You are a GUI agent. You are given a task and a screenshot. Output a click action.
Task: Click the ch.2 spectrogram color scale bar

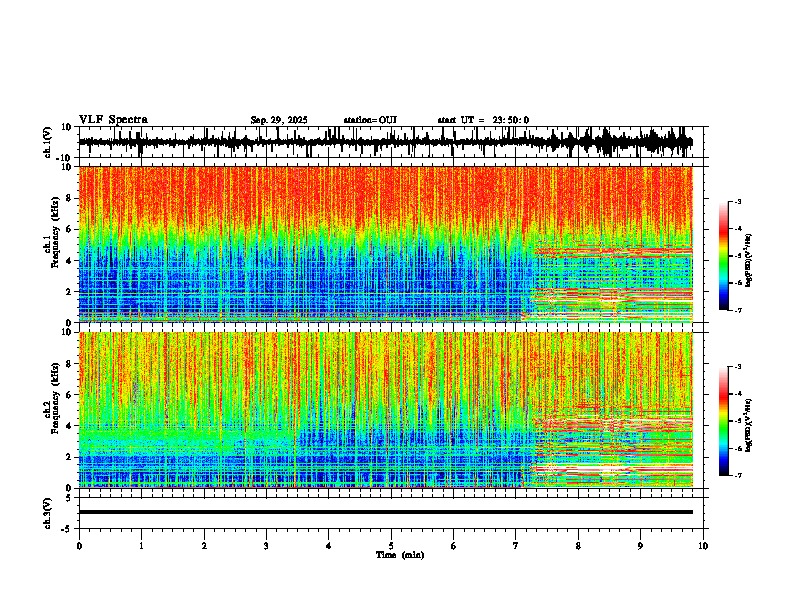724,421
